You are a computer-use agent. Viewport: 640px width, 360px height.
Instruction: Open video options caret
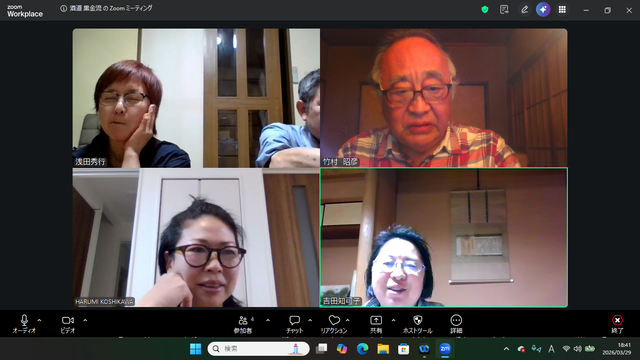click(85, 320)
